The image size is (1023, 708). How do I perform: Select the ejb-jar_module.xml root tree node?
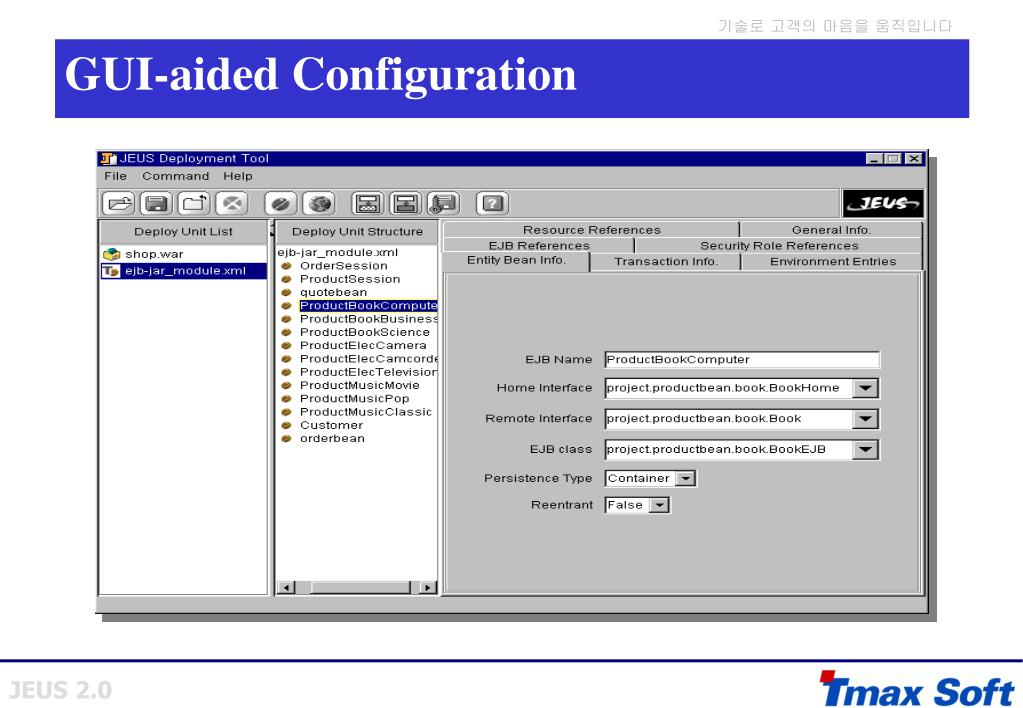tap(337, 253)
